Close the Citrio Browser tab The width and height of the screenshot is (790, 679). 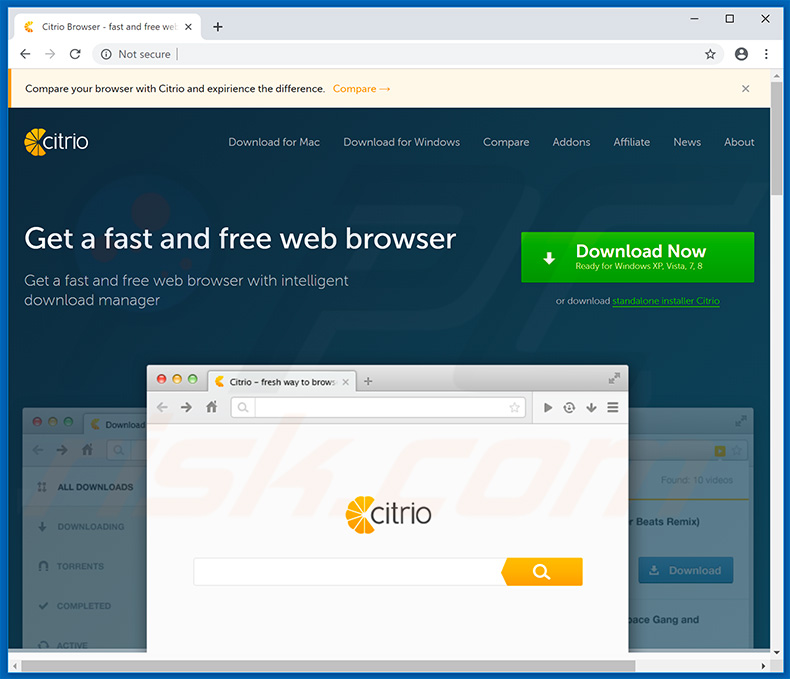point(188,27)
